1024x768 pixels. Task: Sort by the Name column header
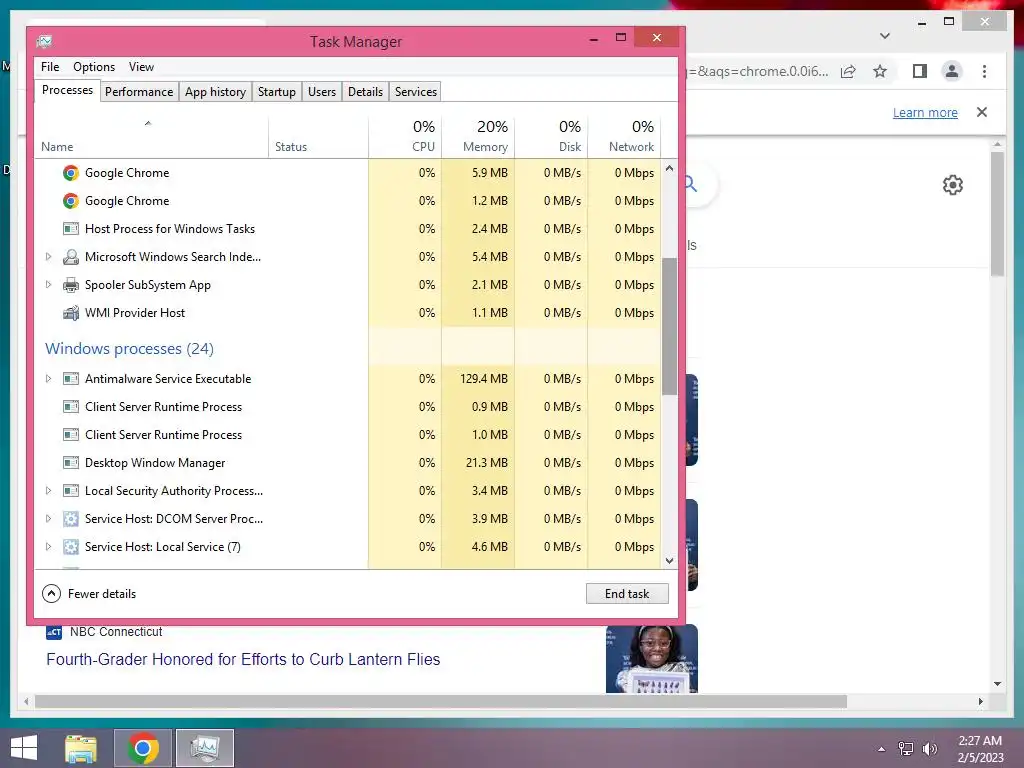click(151, 138)
